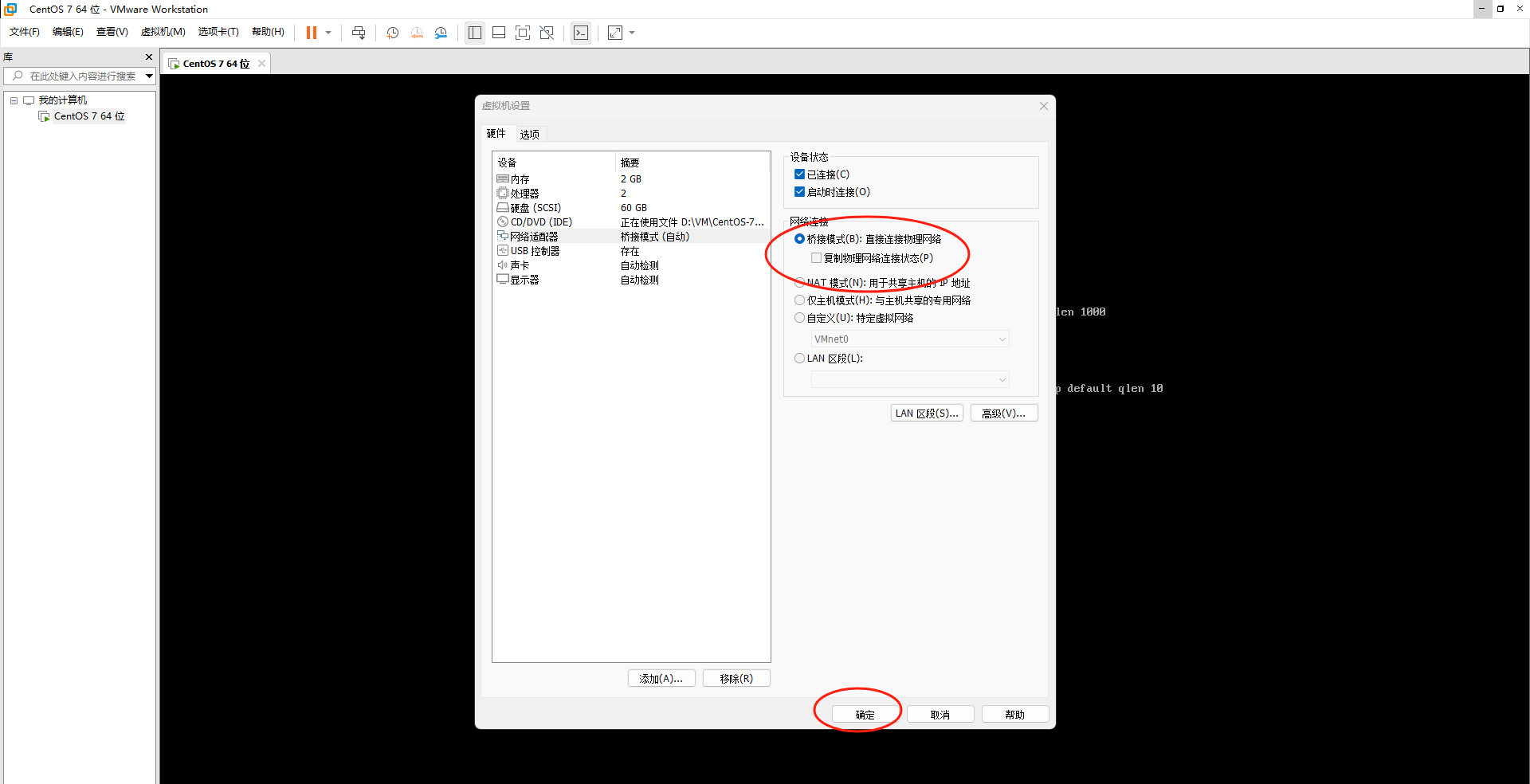Click the 确定 button
1530x784 pixels.
coord(865,715)
